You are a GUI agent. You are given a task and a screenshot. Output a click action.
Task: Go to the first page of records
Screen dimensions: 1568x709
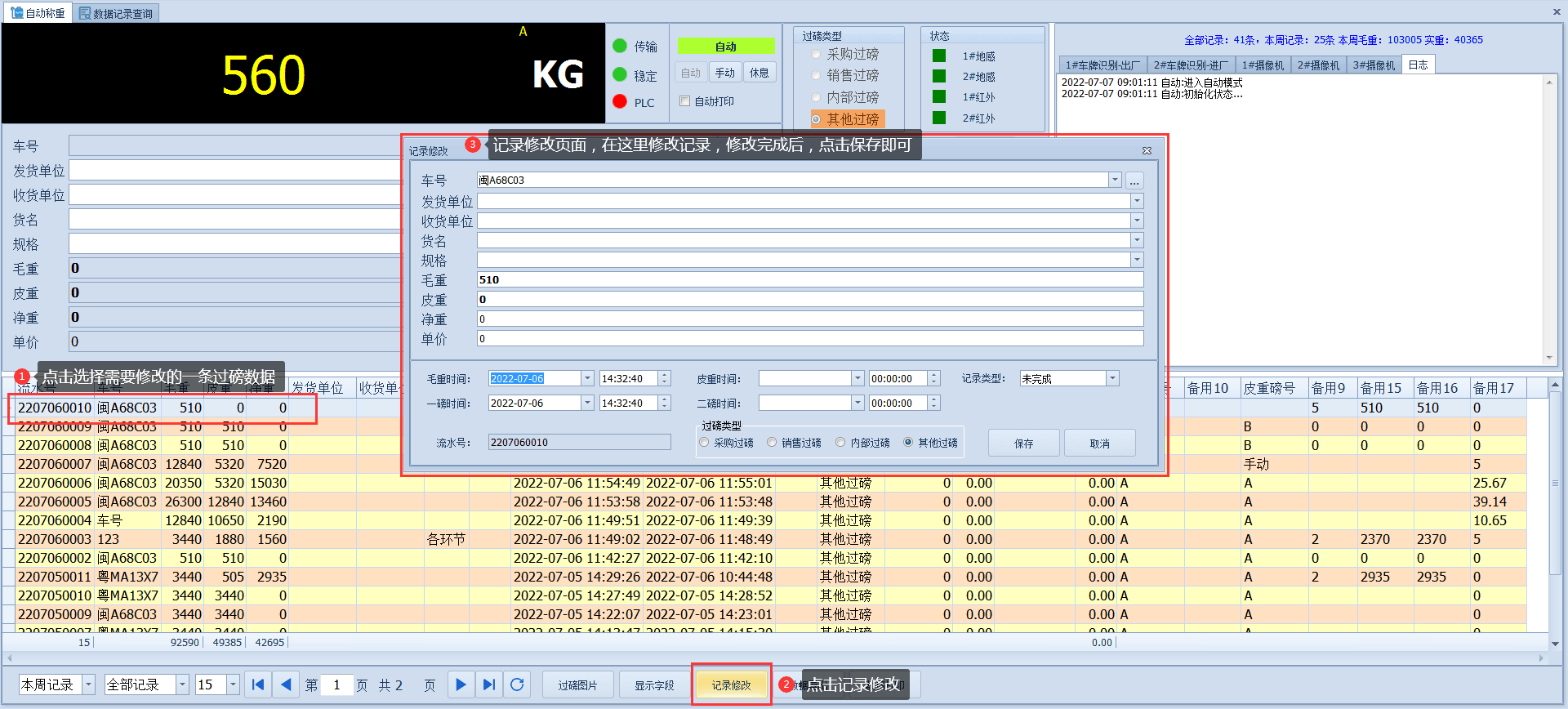258,684
